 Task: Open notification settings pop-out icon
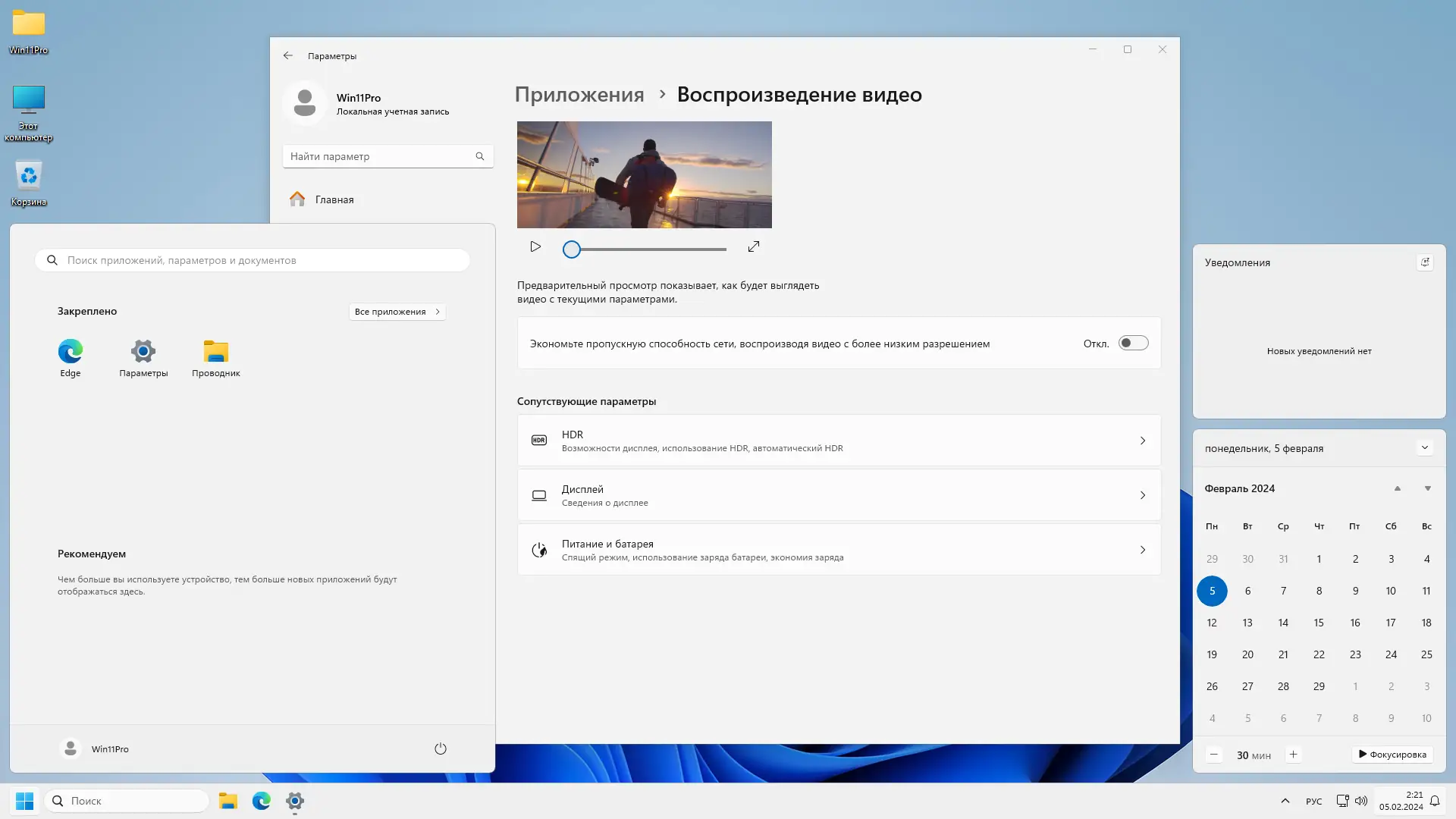tap(1426, 262)
